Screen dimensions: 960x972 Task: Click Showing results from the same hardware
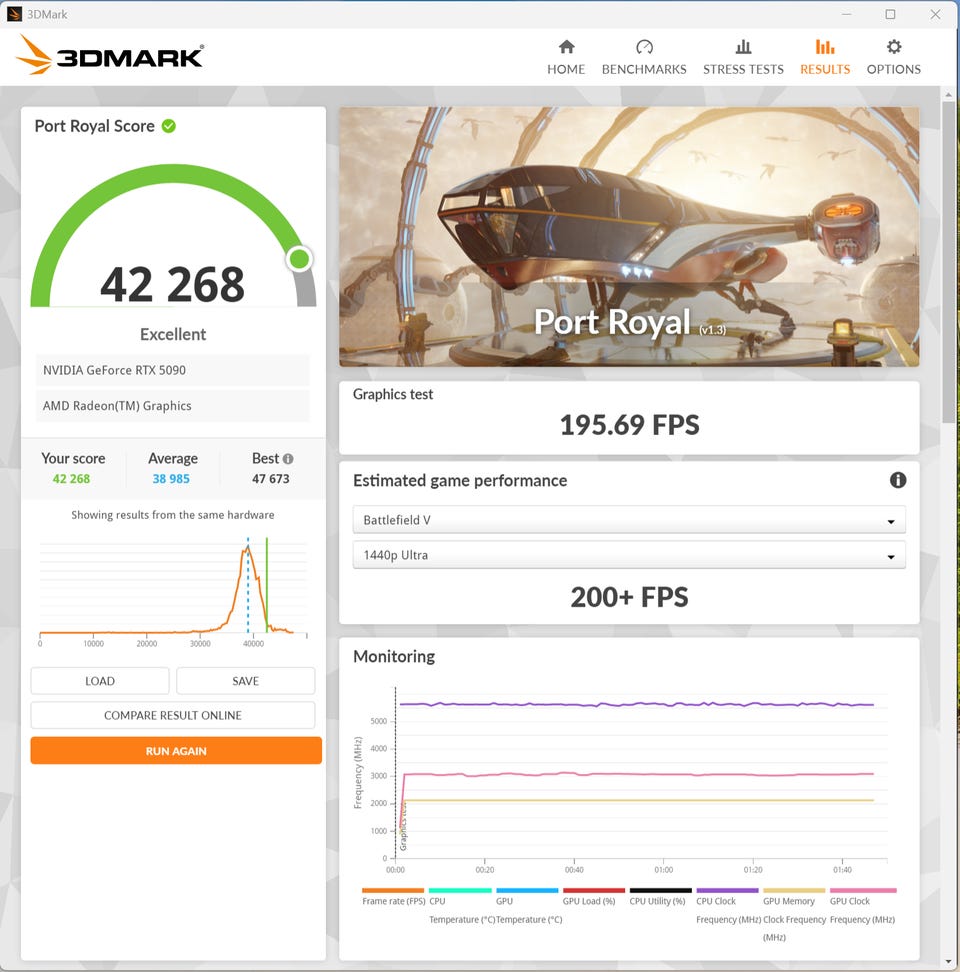172,515
